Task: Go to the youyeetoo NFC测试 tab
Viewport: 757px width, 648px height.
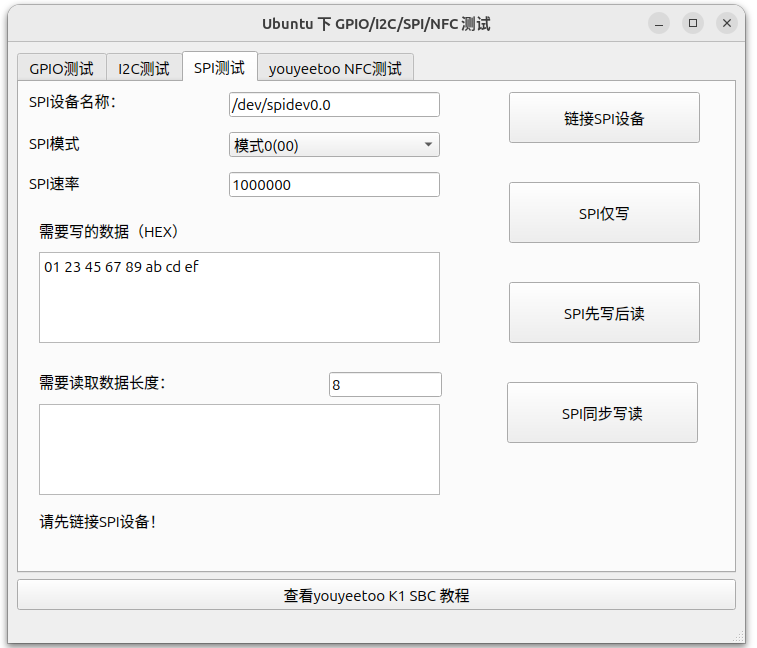Action: point(335,69)
